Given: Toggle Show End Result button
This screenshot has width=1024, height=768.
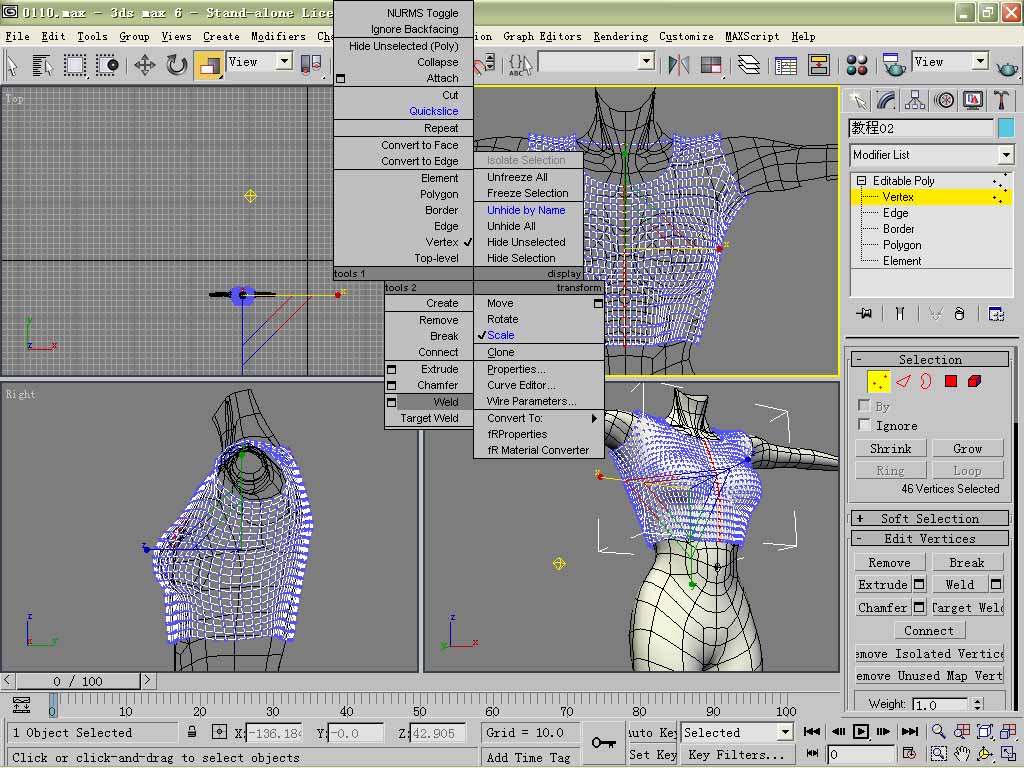Looking at the screenshot, I should 900,315.
